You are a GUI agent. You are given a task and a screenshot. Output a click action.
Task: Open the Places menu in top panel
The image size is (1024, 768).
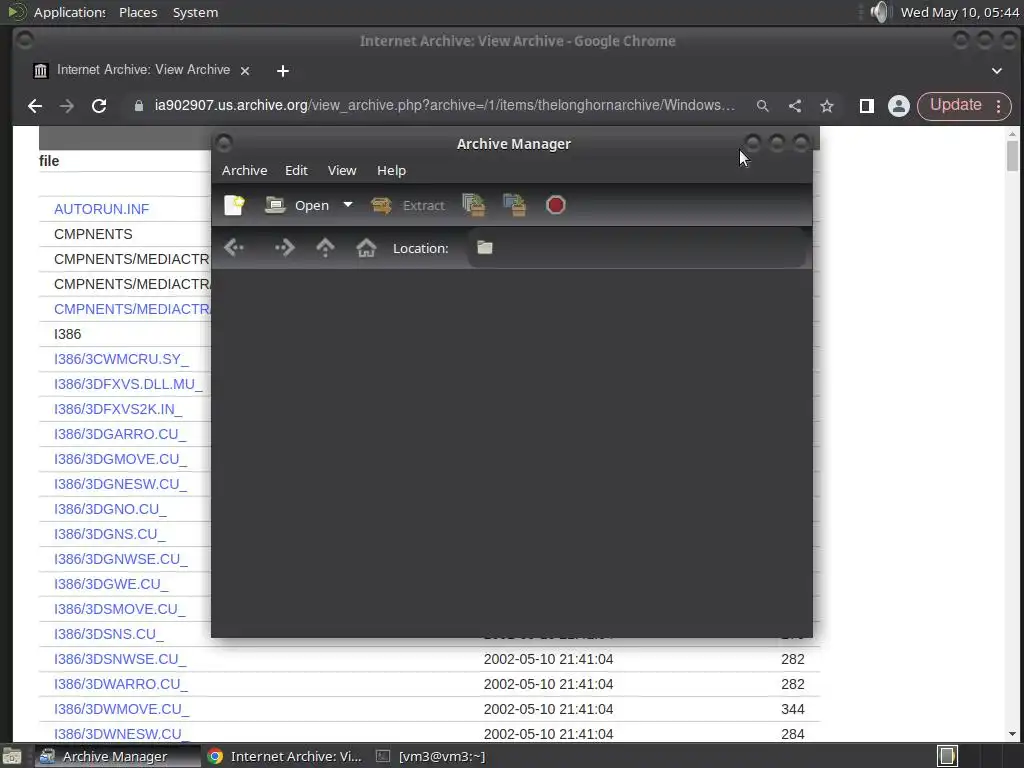click(138, 12)
